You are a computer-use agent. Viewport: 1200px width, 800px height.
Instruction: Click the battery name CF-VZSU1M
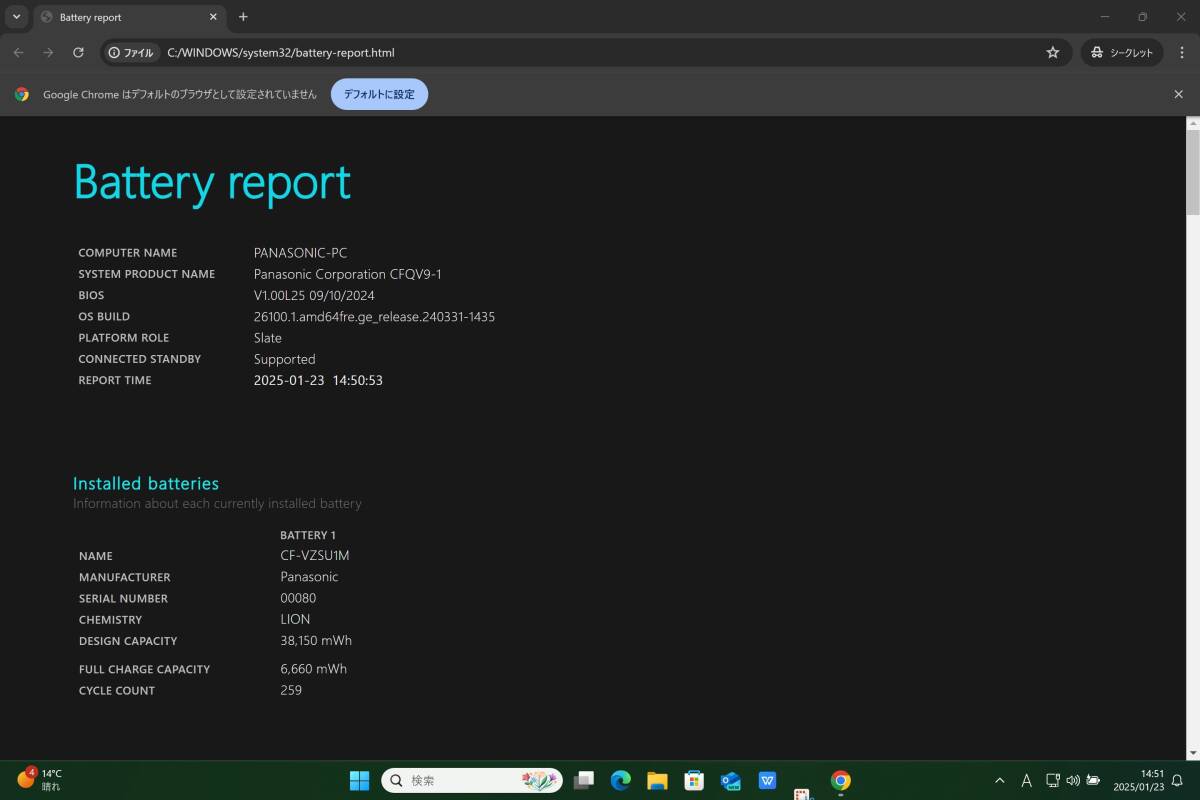(315, 556)
